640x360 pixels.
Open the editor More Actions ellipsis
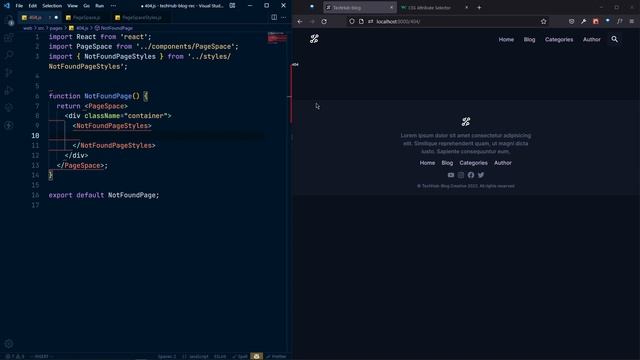point(284,18)
